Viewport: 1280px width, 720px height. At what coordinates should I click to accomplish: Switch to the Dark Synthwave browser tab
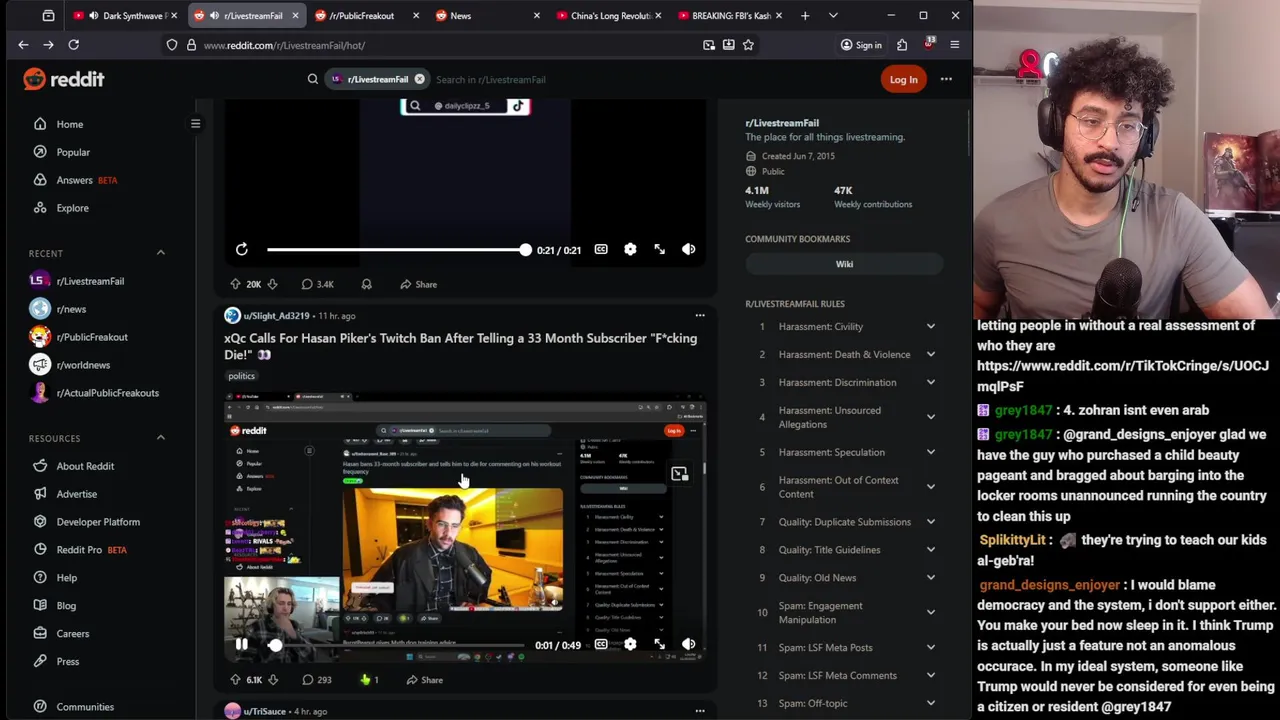click(x=125, y=16)
